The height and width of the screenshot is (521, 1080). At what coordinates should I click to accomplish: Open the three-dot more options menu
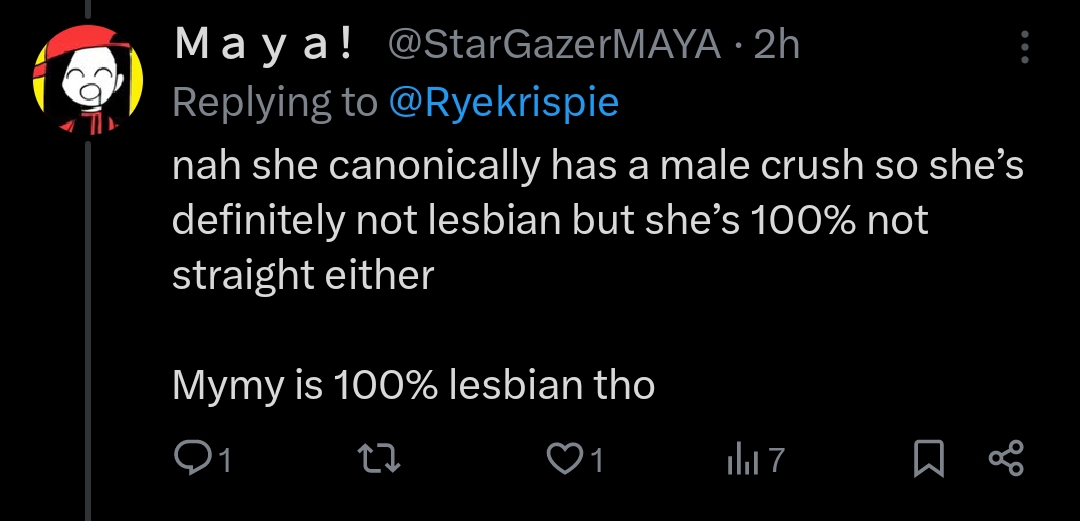tap(1024, 47)
